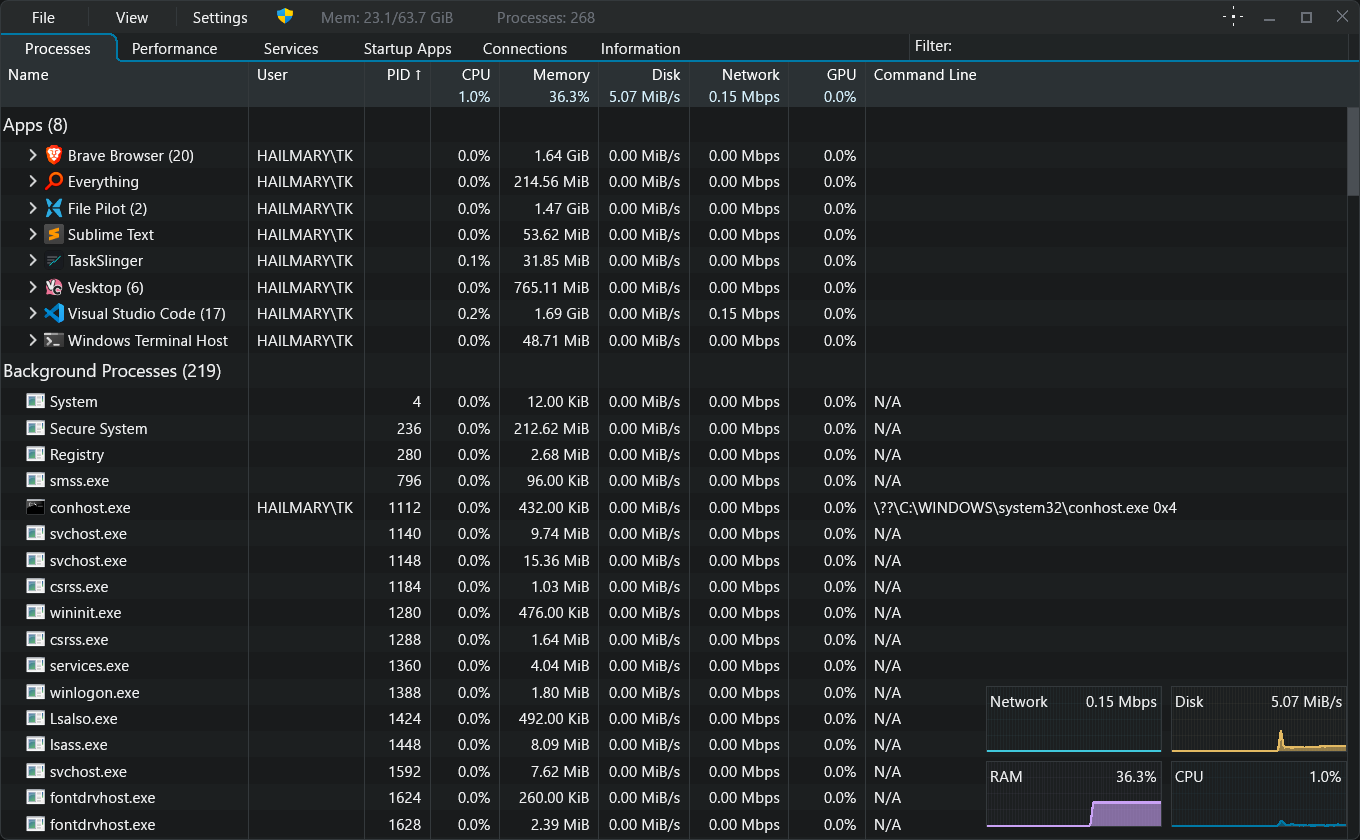
Task: Expand the Brave Browser process group
Action: point(32,155)
